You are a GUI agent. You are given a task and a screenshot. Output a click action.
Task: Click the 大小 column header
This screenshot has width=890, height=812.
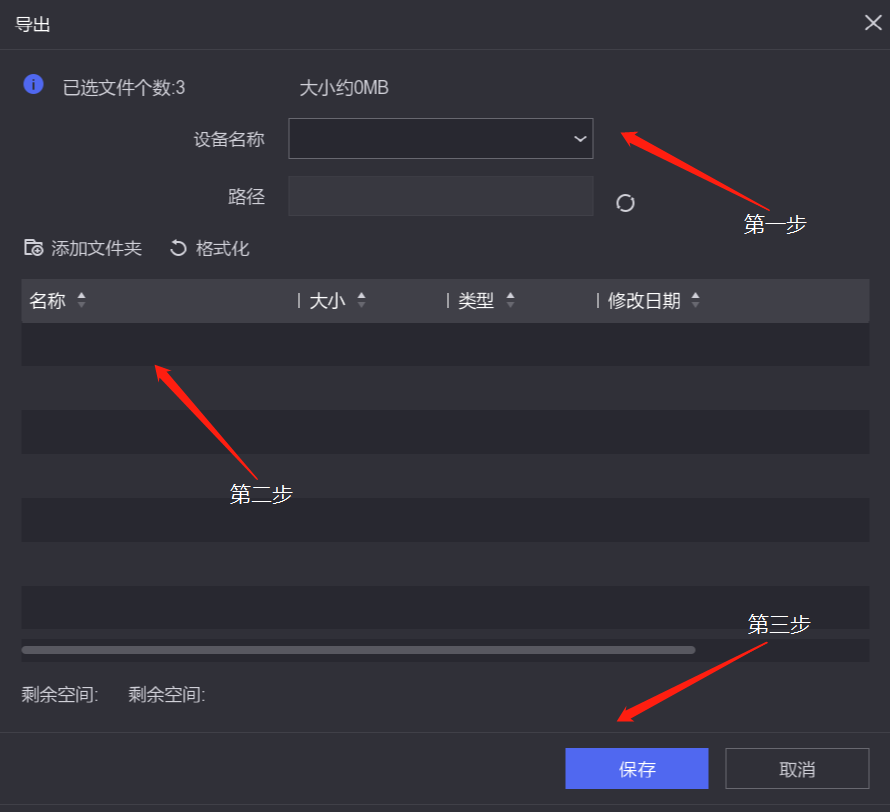pyautogui.click(x=330, y=300)
